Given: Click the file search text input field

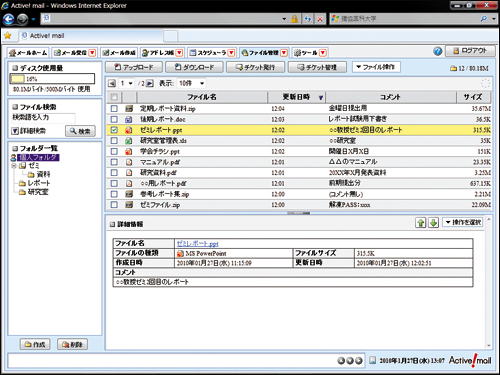Looking at the screenshot, I should click(x=43, y=118).
